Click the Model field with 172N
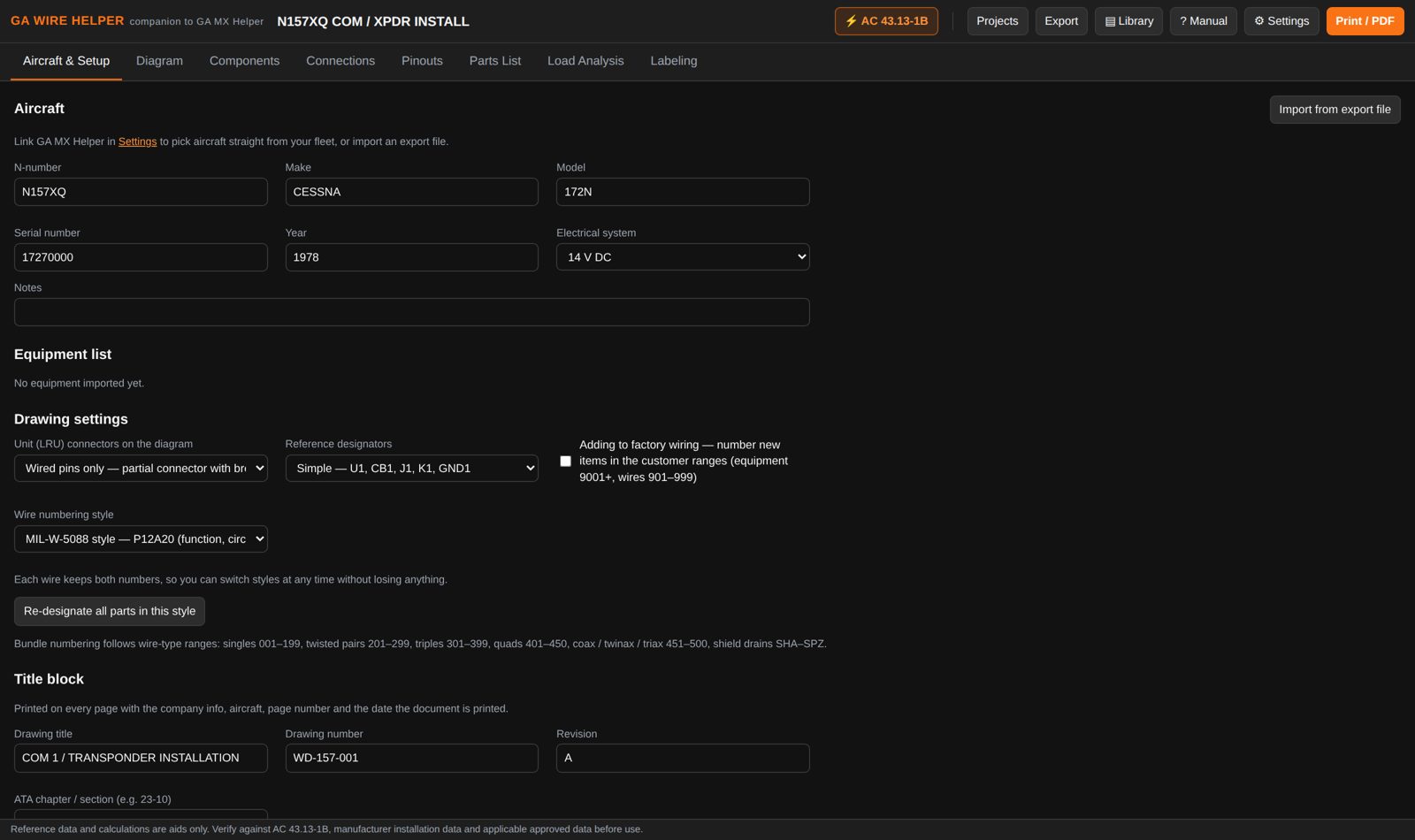The width and height of the screenshot is (1415, 840). [683, 192]
